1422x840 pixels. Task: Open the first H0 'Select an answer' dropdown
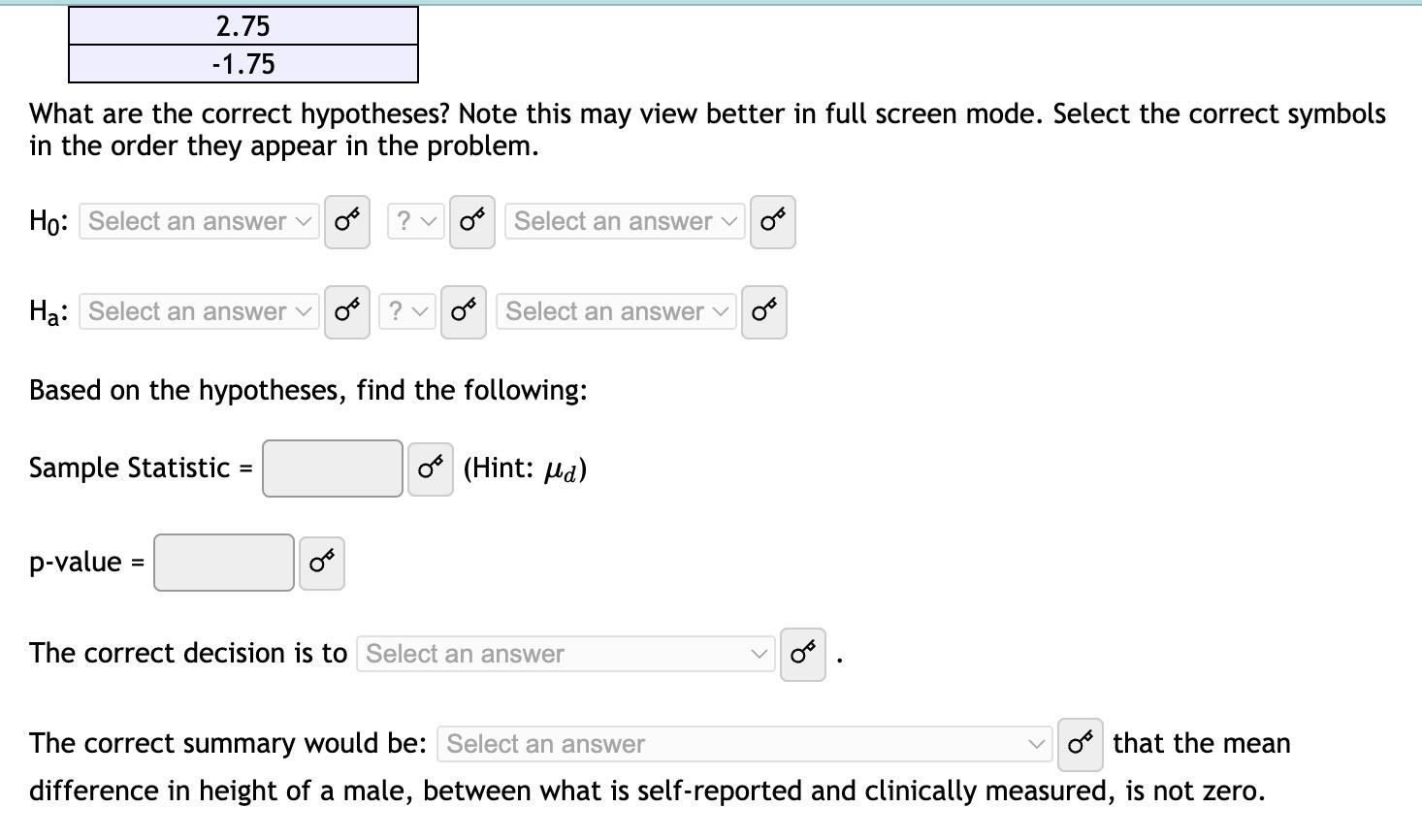coord(197,221)
